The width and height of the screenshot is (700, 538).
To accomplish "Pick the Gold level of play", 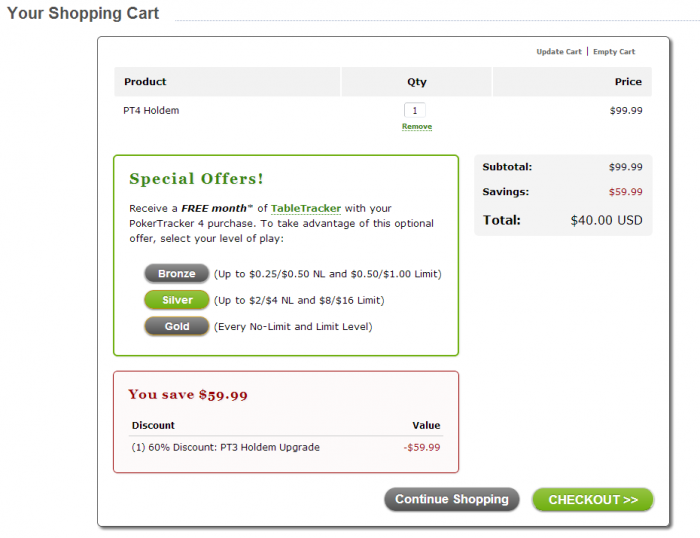I will coord(177,326).
